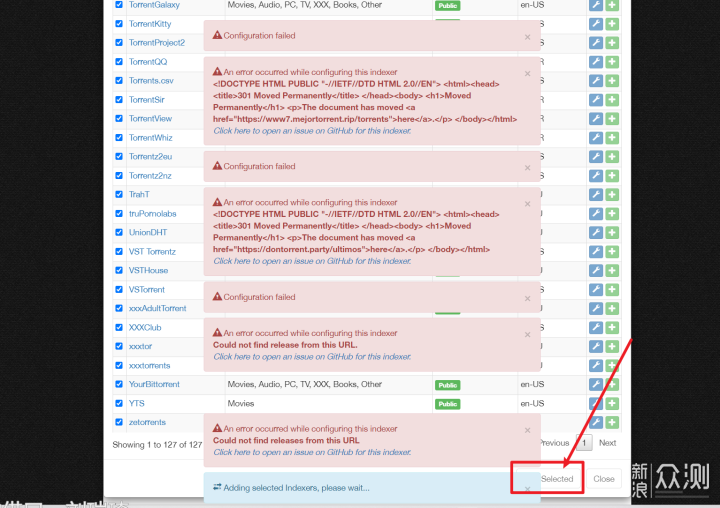Click the Public badge on YTS row
Image resolution: width=720 pixels, height=508 pixels.
pos(448,404)
